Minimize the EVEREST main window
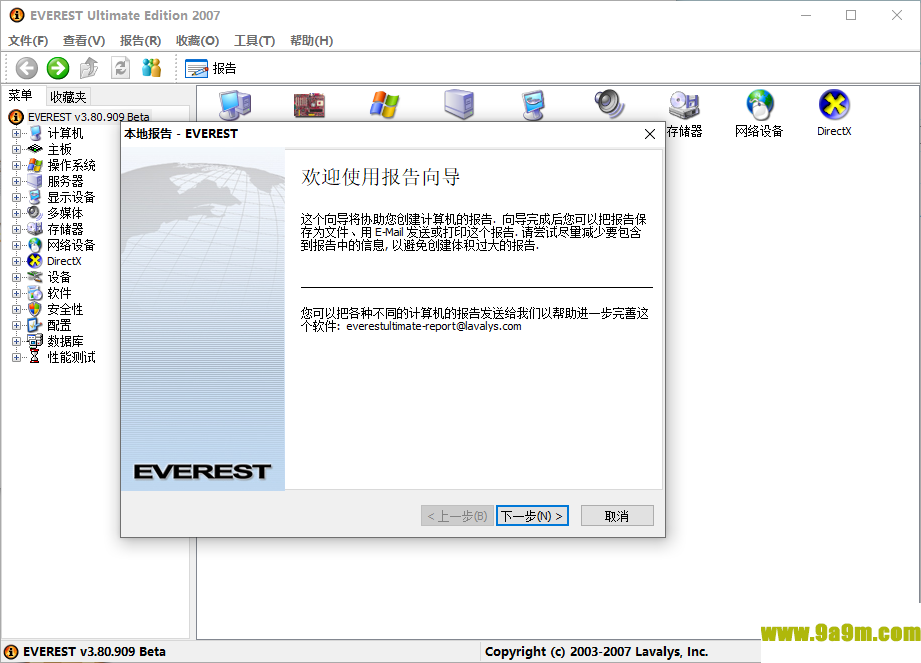Screen dimensions: 921x663 pyautogui.click(x=806, y=15)
